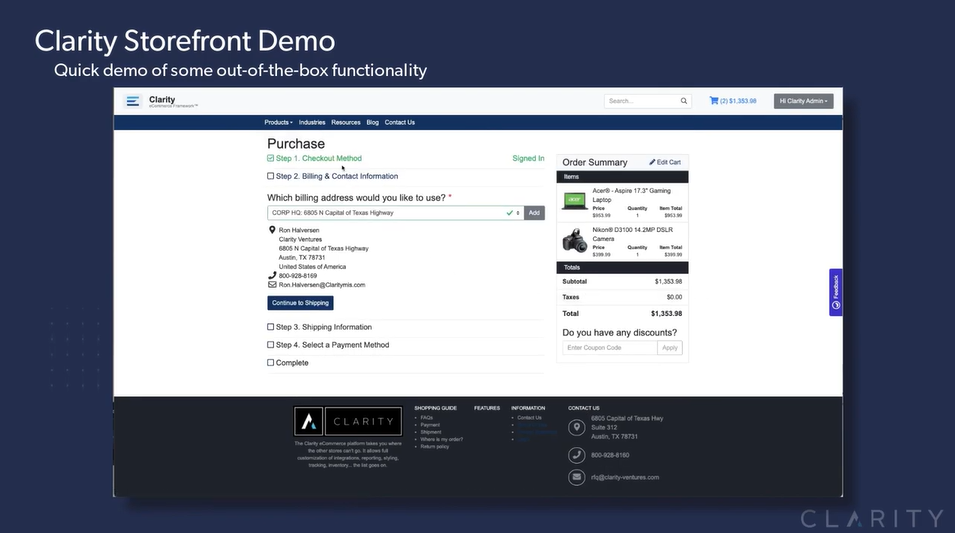The image size is (955, 533).
Task: Open the Hi Clarity Admin account dropdown
Action: (803, 101)
